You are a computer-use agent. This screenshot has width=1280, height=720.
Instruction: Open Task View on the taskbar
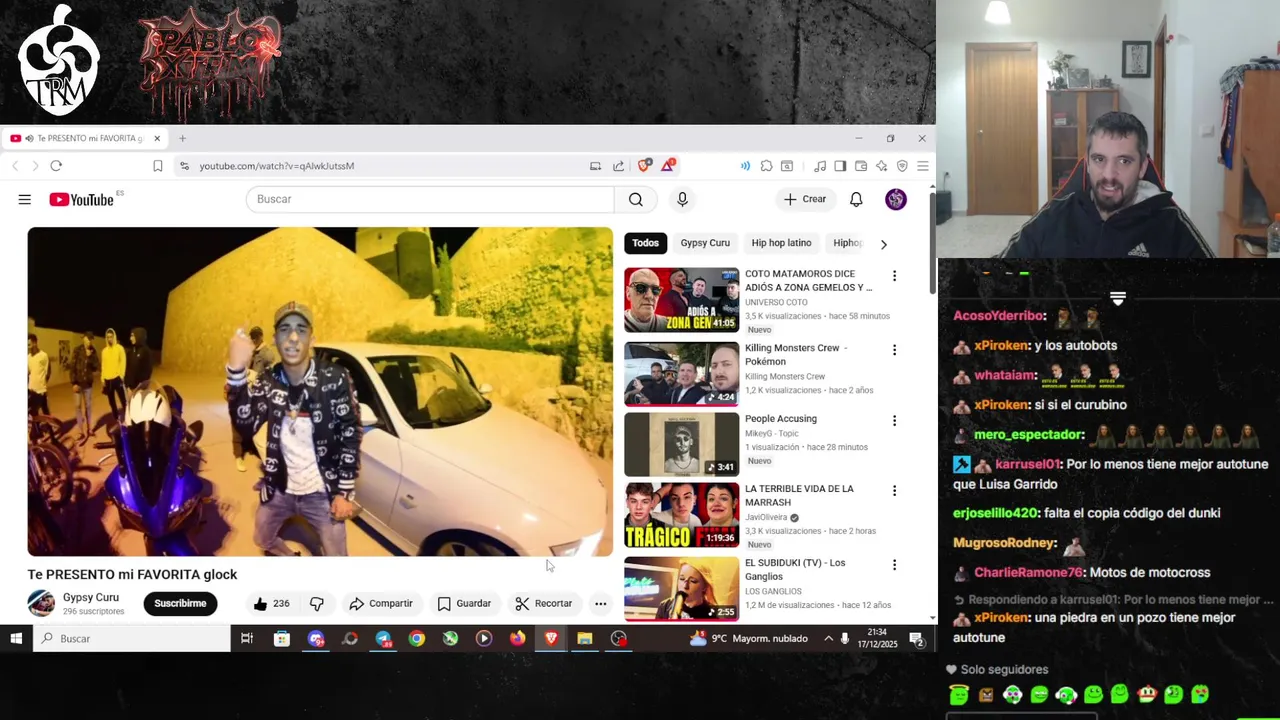(x=247, y=638)
